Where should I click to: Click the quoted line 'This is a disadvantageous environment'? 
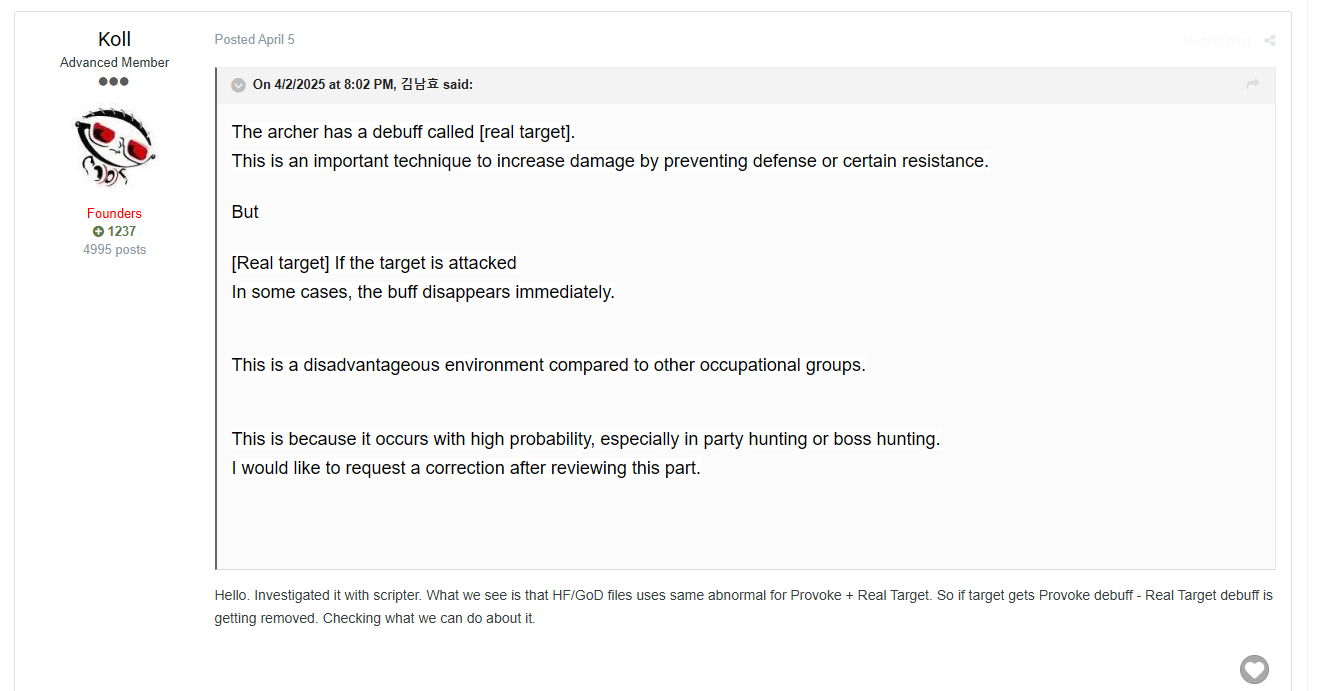(548, 365)
